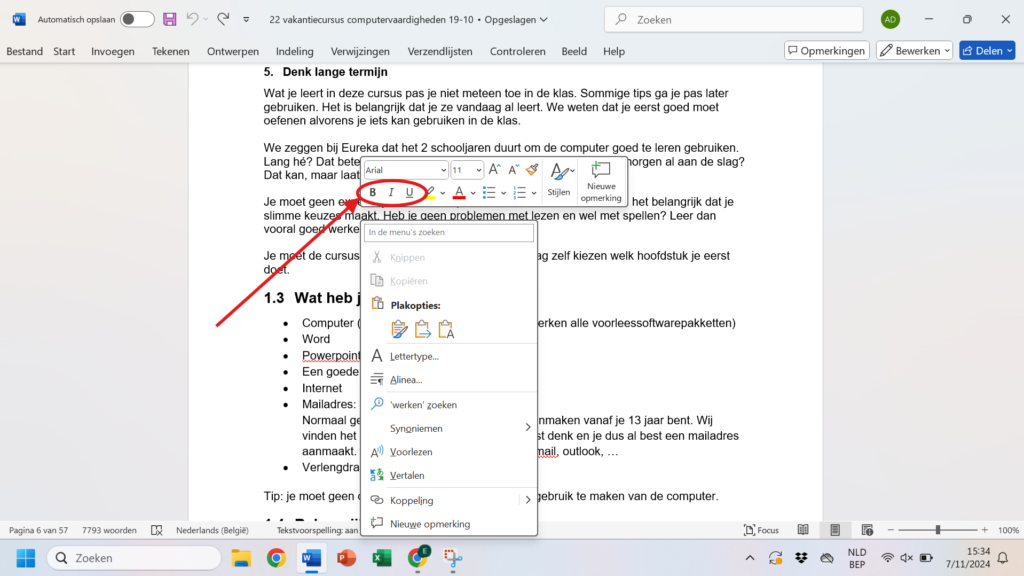Screen dimensions: 1024x576
Task: Click the In de menu's zoeken field
Action: point(448,233)
